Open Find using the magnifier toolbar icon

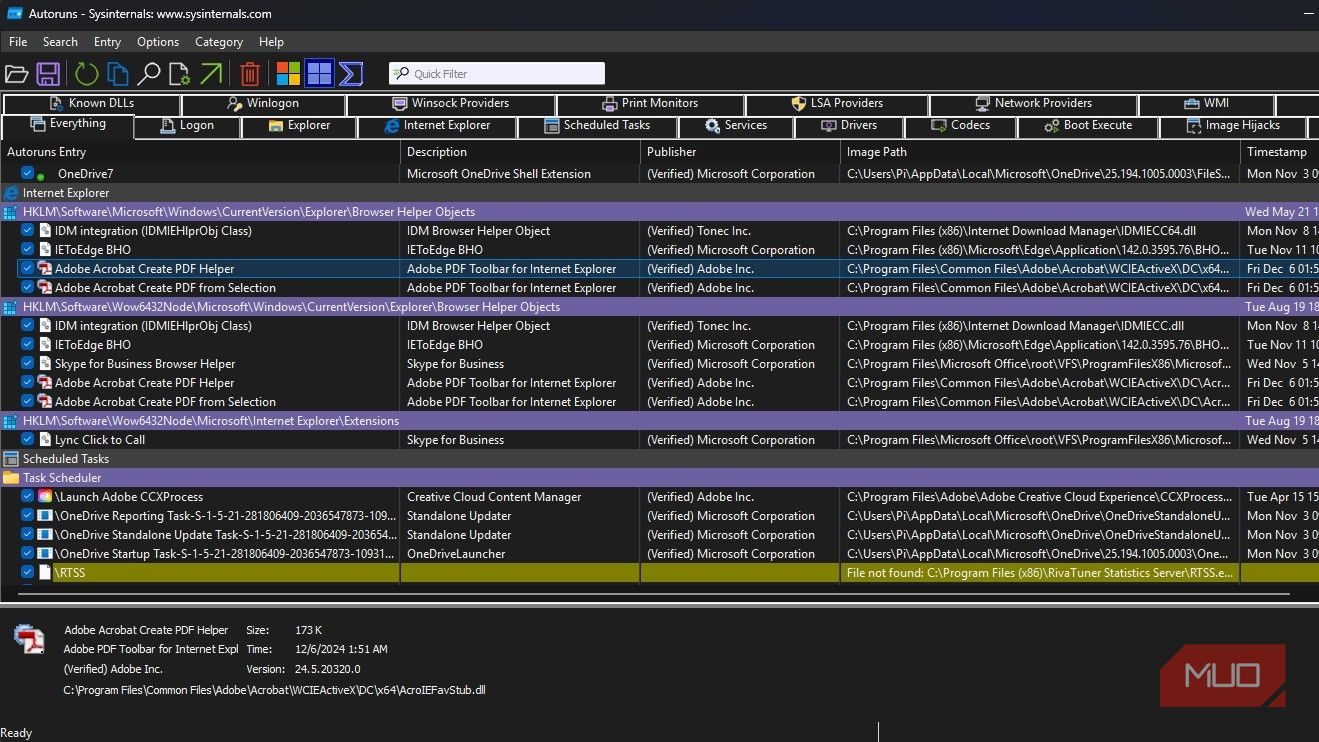[149, 74]
